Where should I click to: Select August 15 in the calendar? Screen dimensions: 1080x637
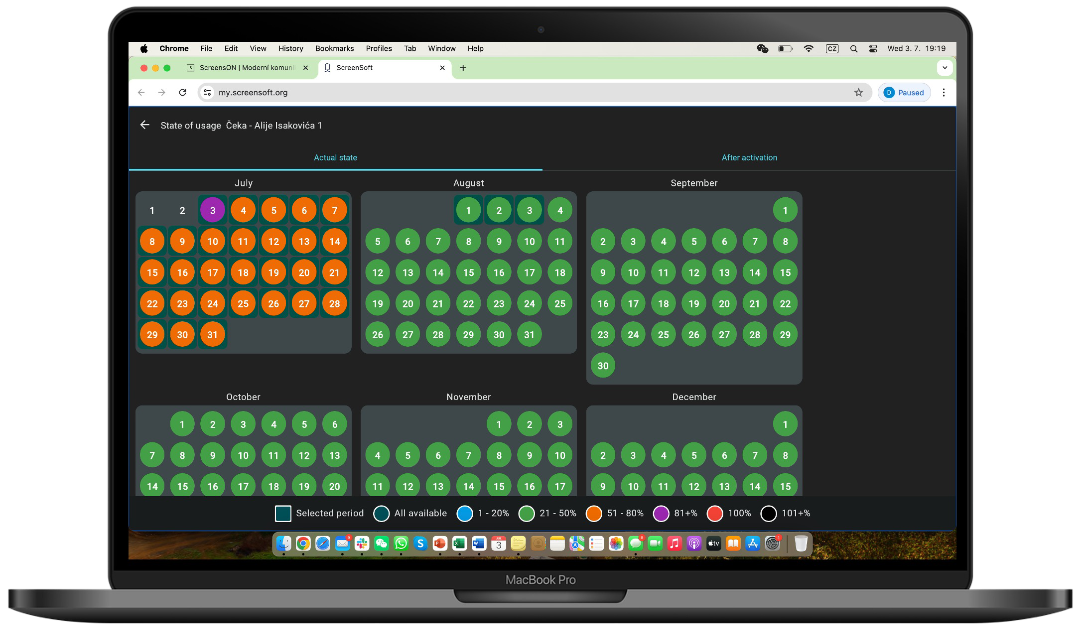pyautogui.click(x=468, y=272)
